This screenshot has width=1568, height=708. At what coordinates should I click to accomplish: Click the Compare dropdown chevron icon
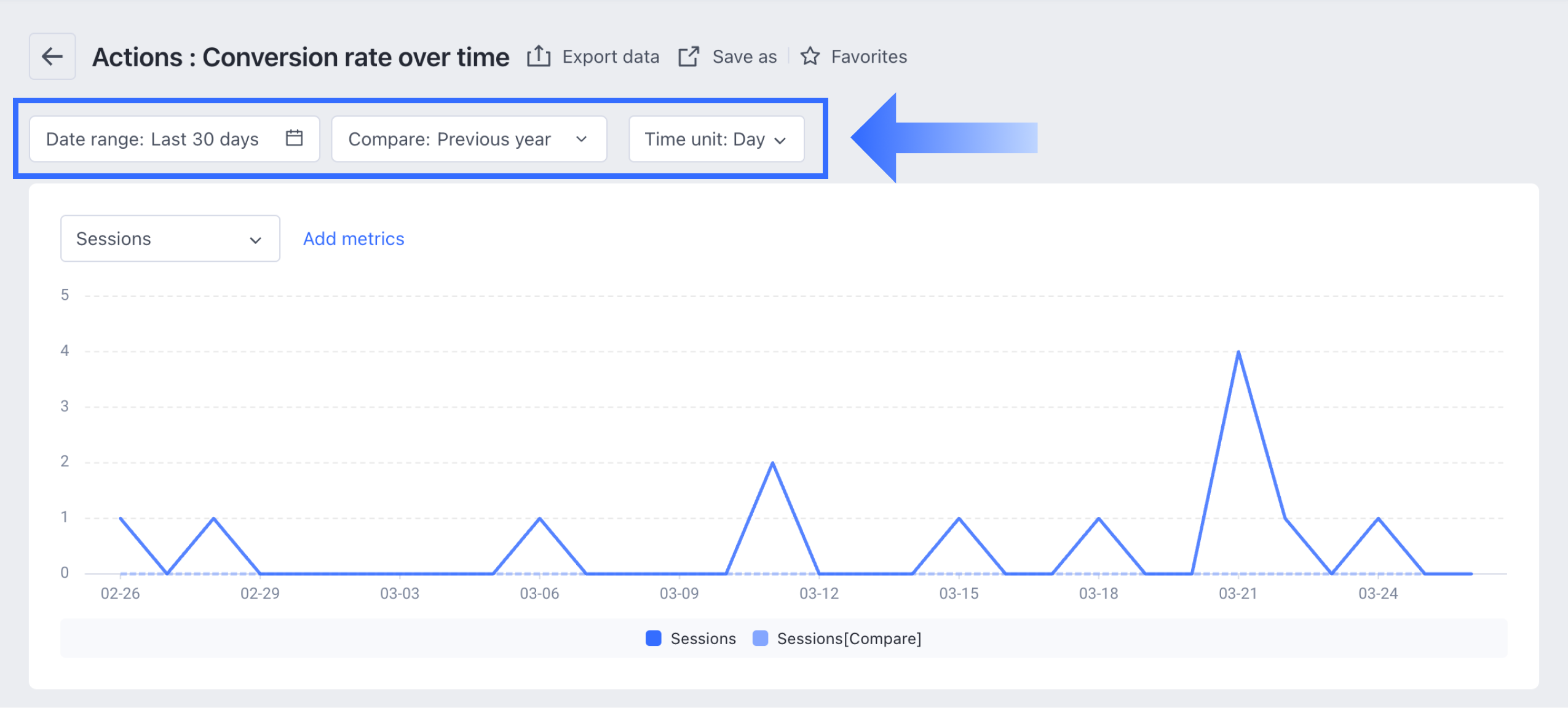click(581, 140)
